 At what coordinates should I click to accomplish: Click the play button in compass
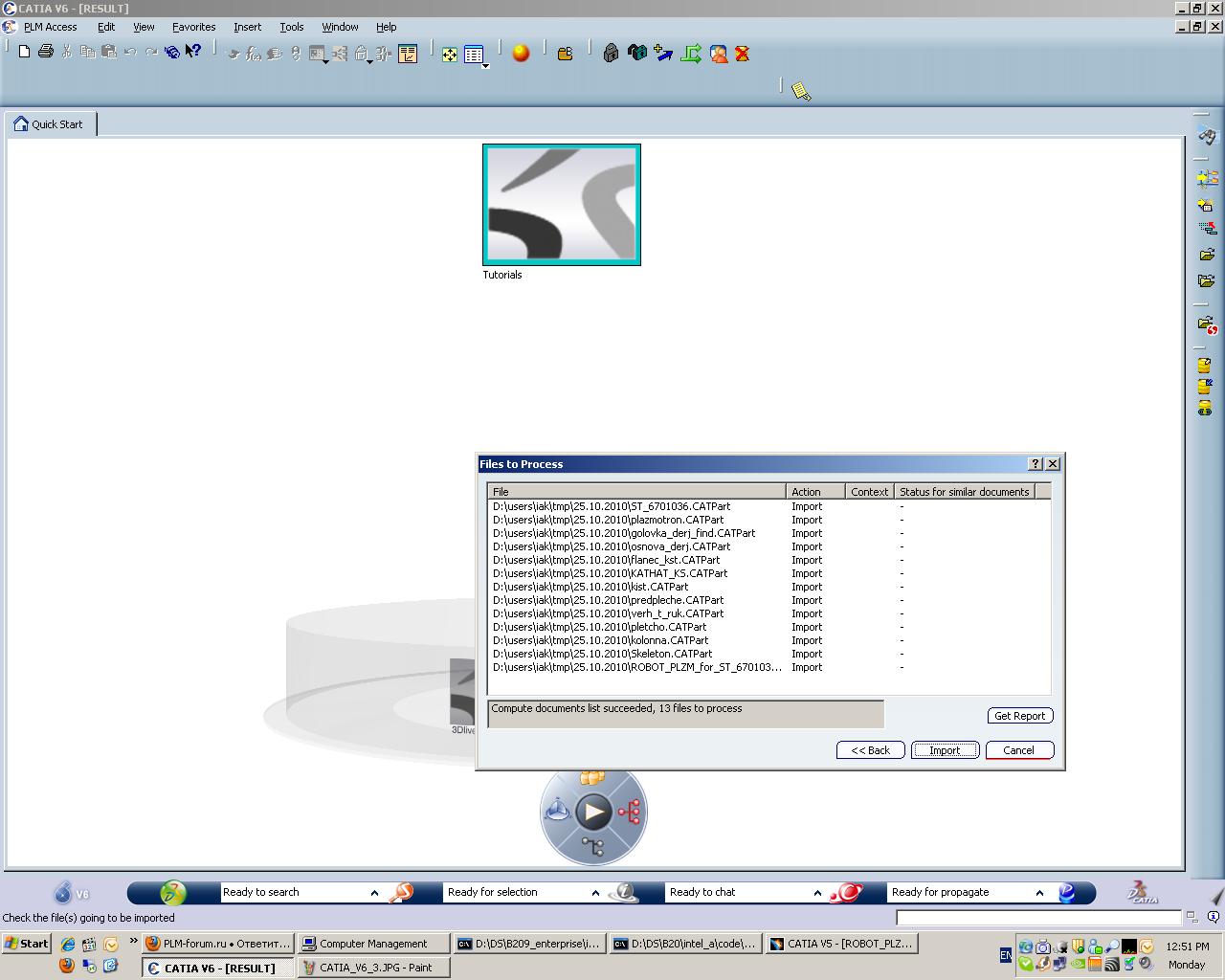[x=593, y=813]
